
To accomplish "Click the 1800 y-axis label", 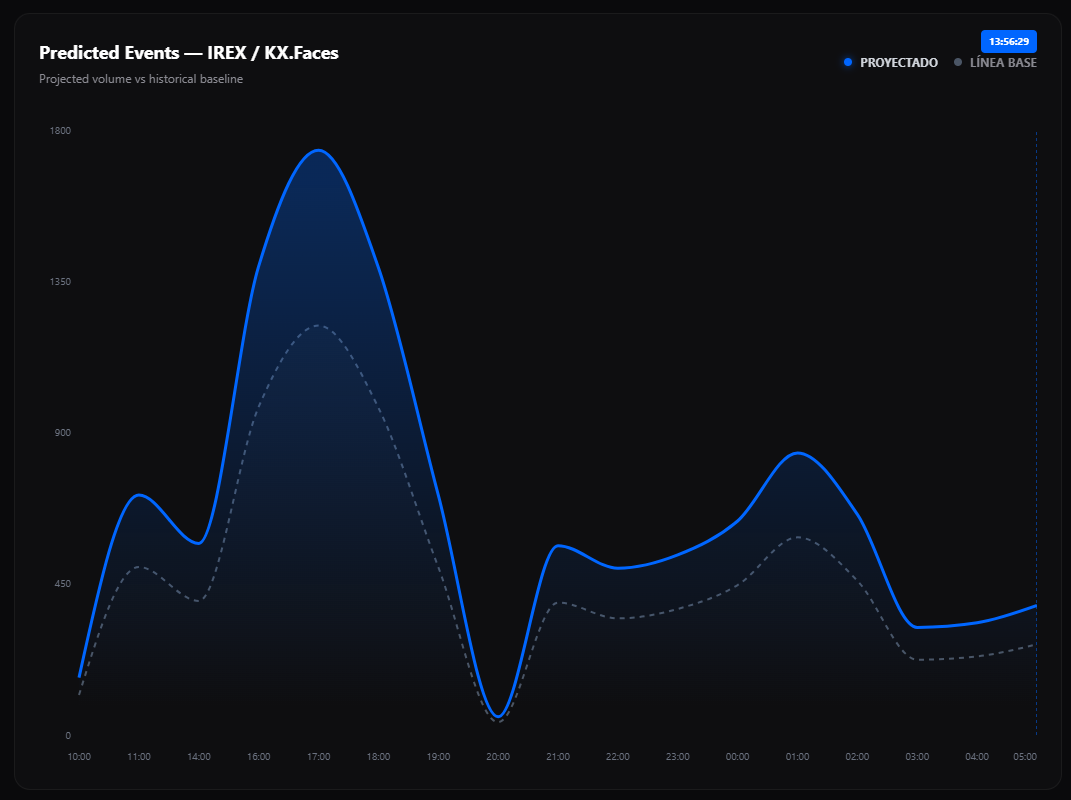I will pos(60,130).
